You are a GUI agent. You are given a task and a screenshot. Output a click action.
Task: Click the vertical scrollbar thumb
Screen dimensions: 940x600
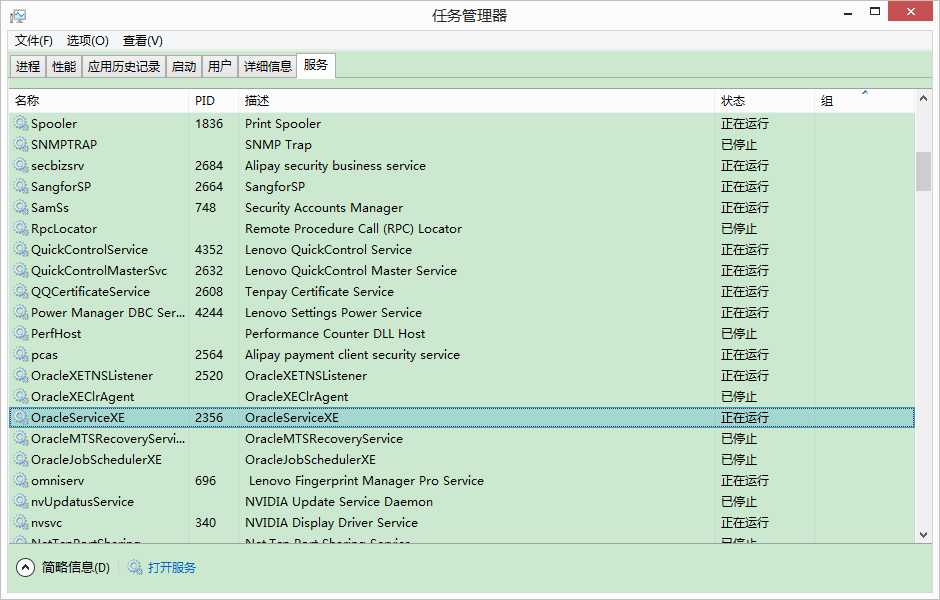point(923,171)
